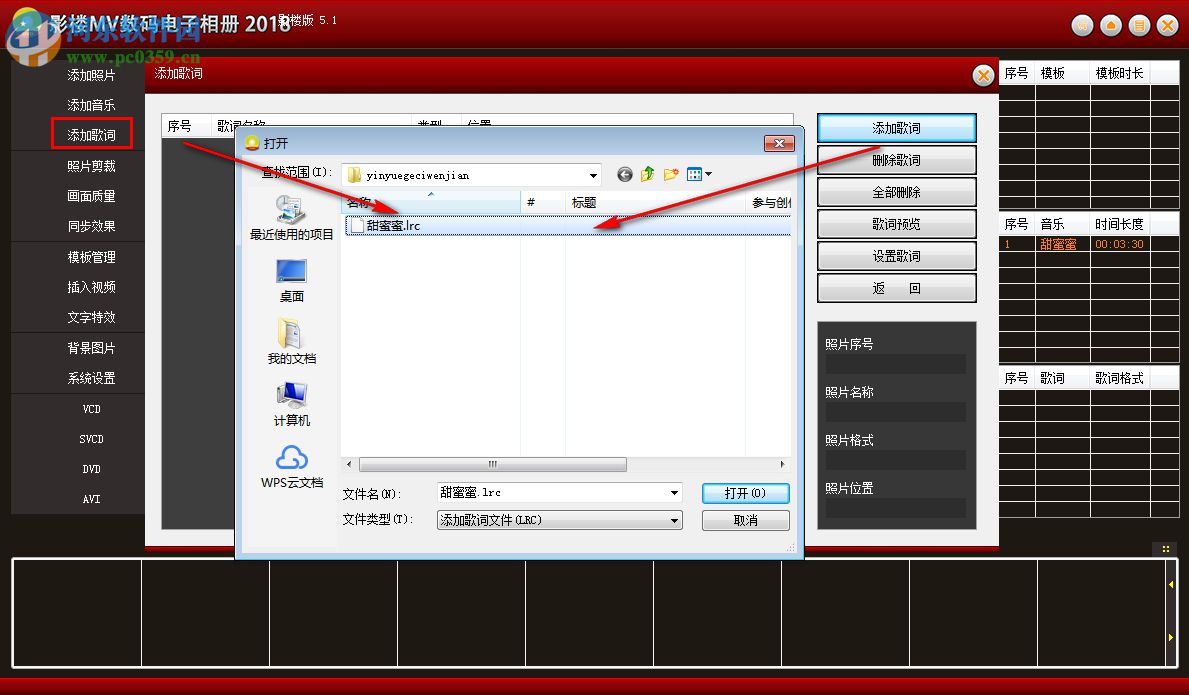
Task: Expand the 文件类型 dropdown
Action: tap(674, 520)
